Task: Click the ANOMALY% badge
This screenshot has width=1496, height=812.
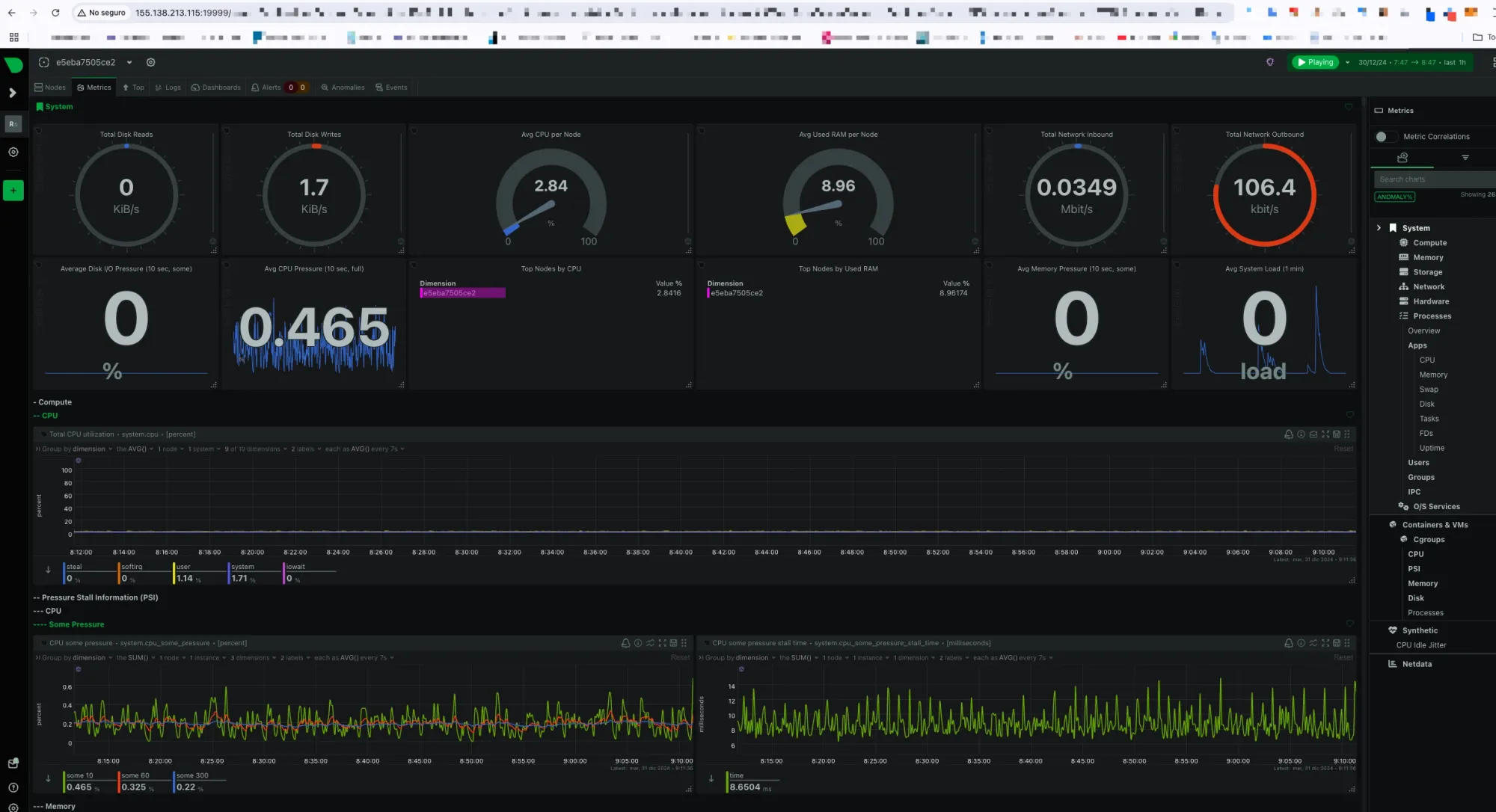Action: pos(1394,197)
